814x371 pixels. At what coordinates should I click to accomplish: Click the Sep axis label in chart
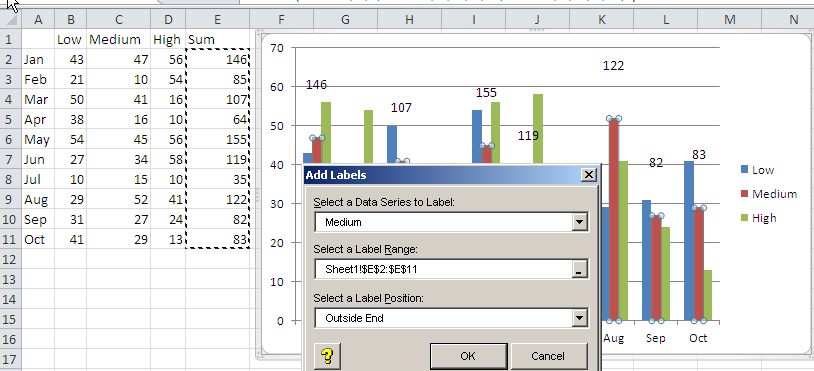[x=656, y=338]
